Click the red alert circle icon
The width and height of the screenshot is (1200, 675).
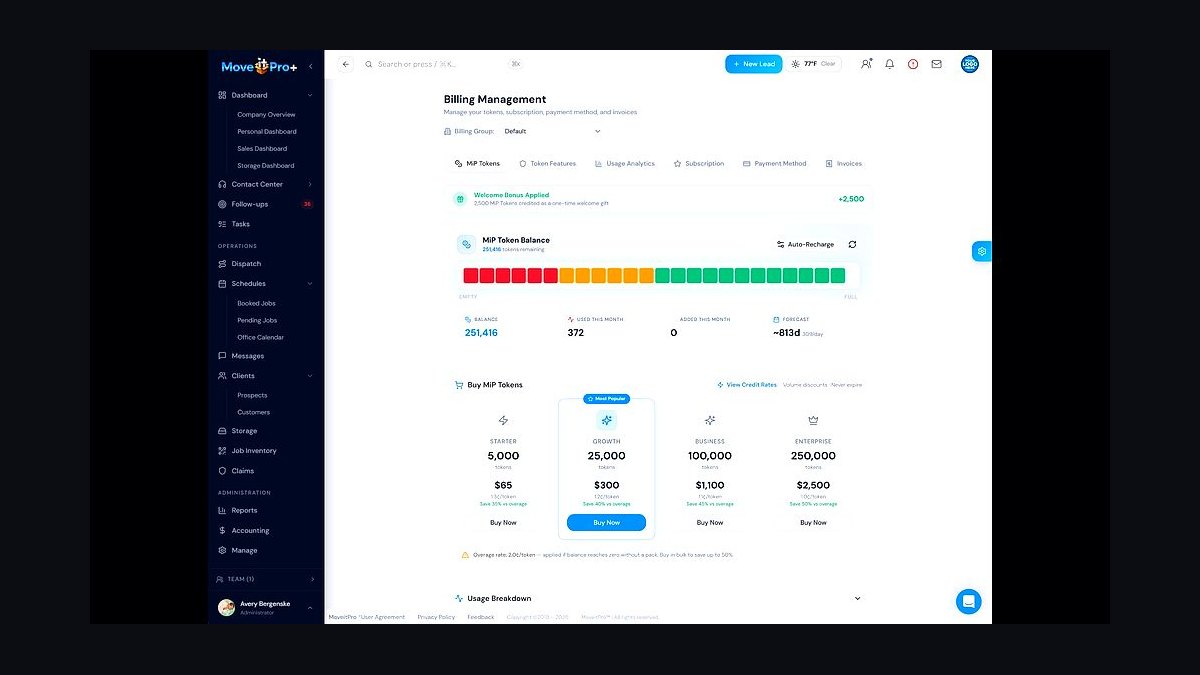(x=913, y=64)
